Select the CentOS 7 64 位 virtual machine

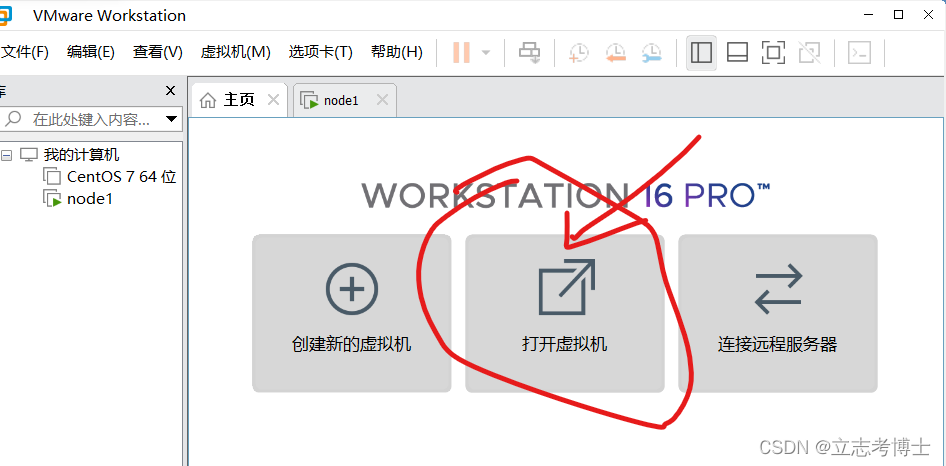pos(121,177)
